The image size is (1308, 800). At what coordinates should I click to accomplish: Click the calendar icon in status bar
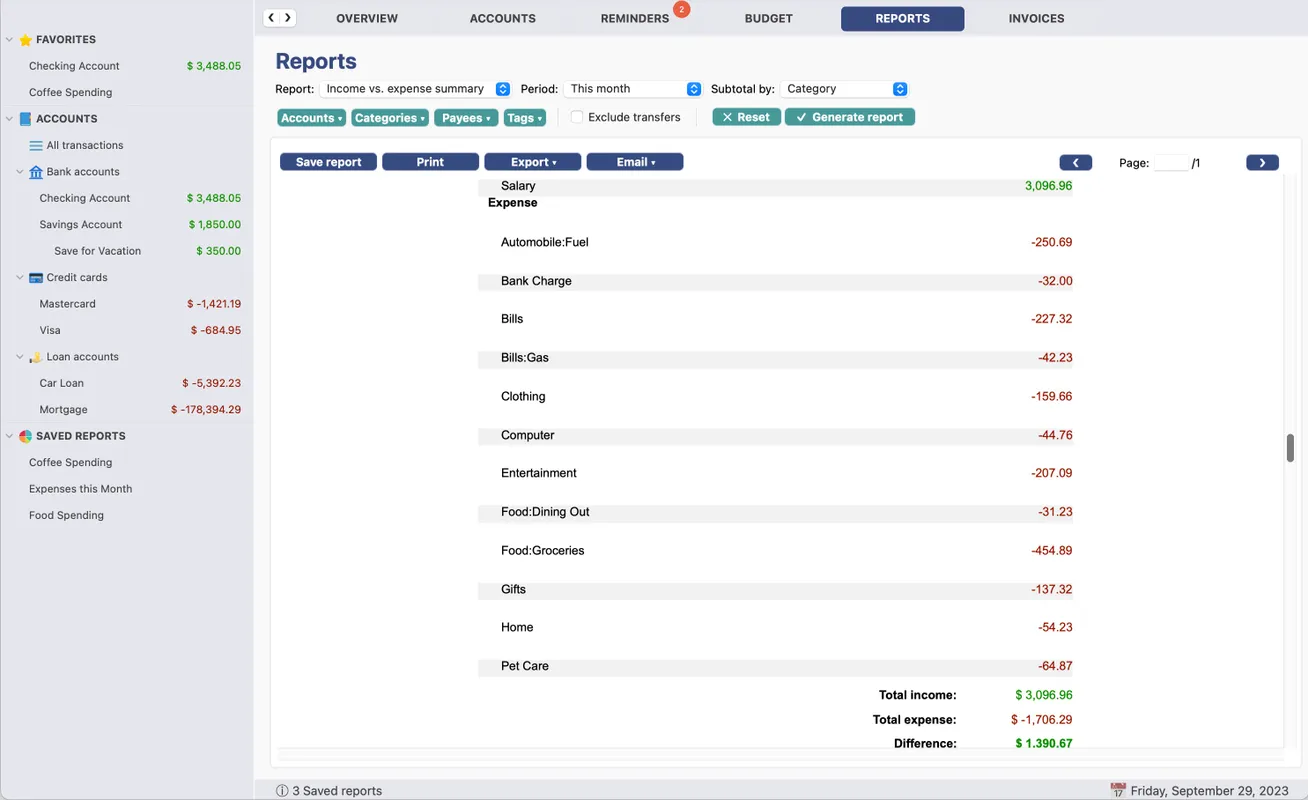click(x=1118, y=791)
